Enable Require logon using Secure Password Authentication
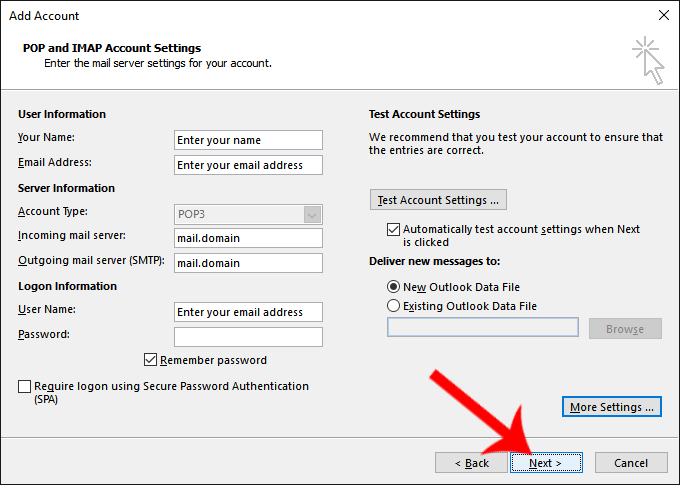This screenshot has height=485, width=680. click(x=24, y=386)
